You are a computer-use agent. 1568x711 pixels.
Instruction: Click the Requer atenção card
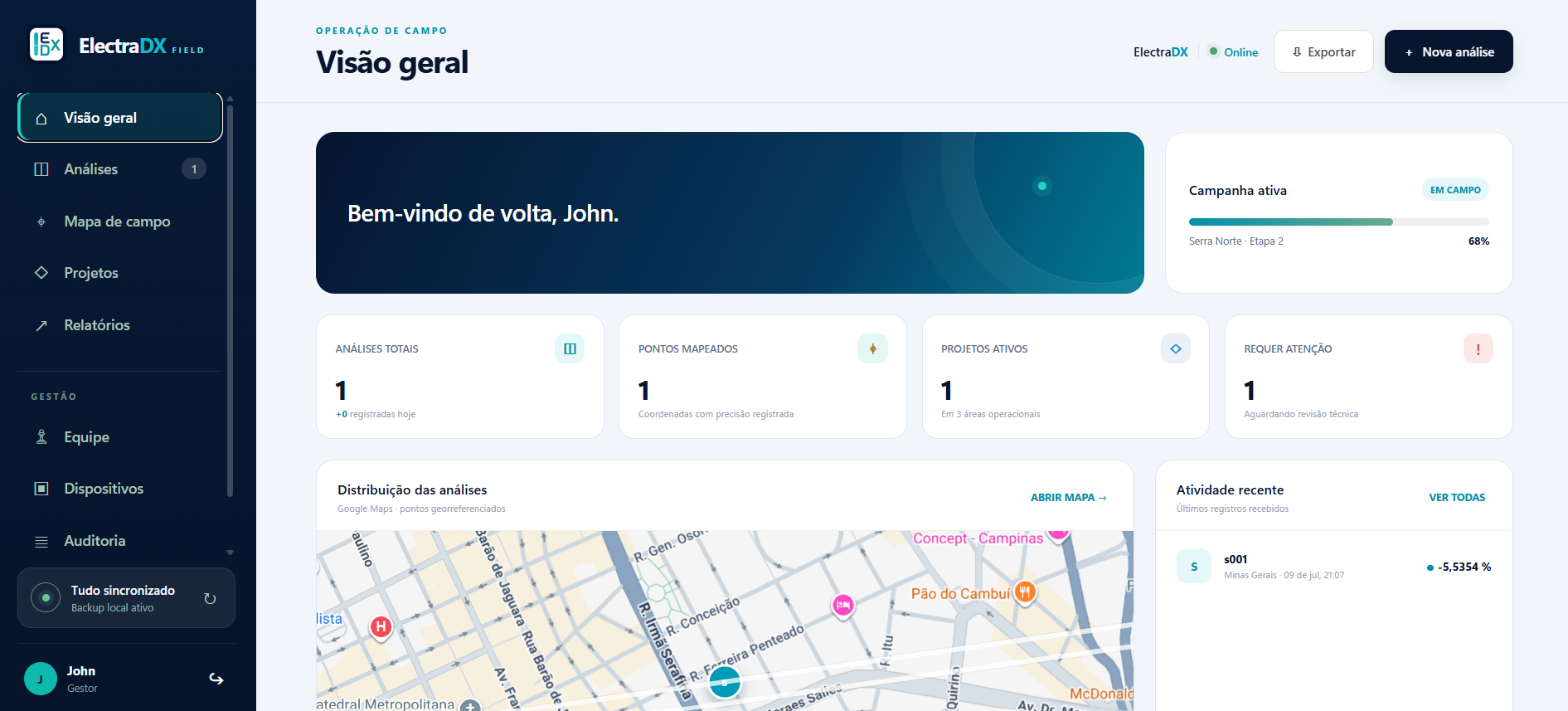(x=1369, y=377)
